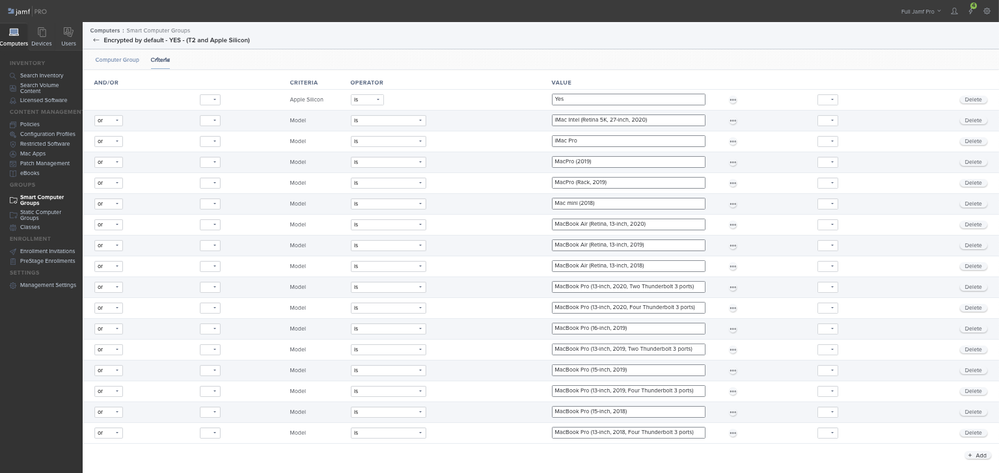
Task: Open operator dropdown for Apple Silicon row
Action: point(367,99)
